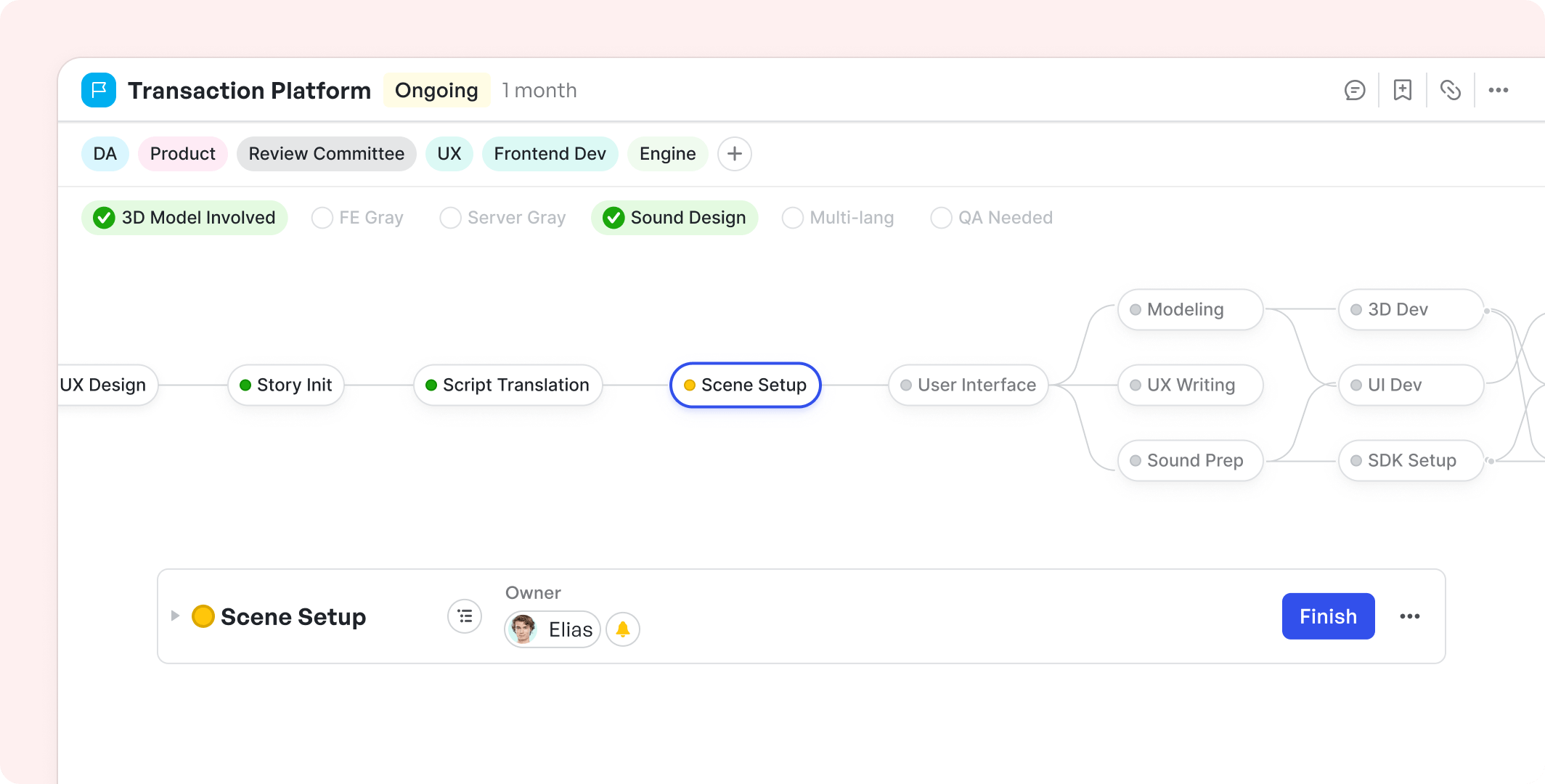Select the Scene Setup workflow node
This screenshot has width=1545, height=784.
[746, 385]
